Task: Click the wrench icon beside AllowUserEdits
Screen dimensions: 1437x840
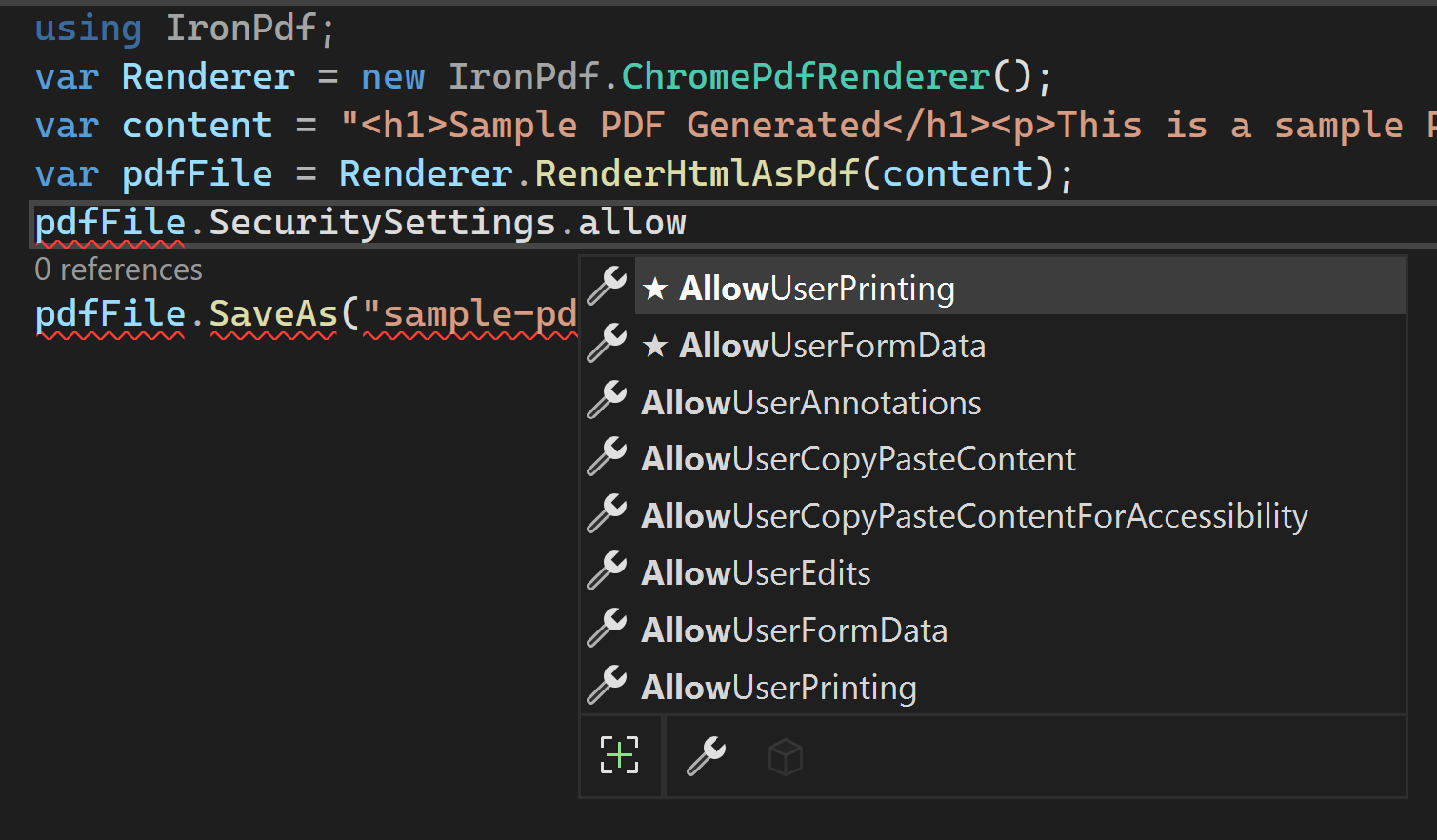Action: [608, 572]
